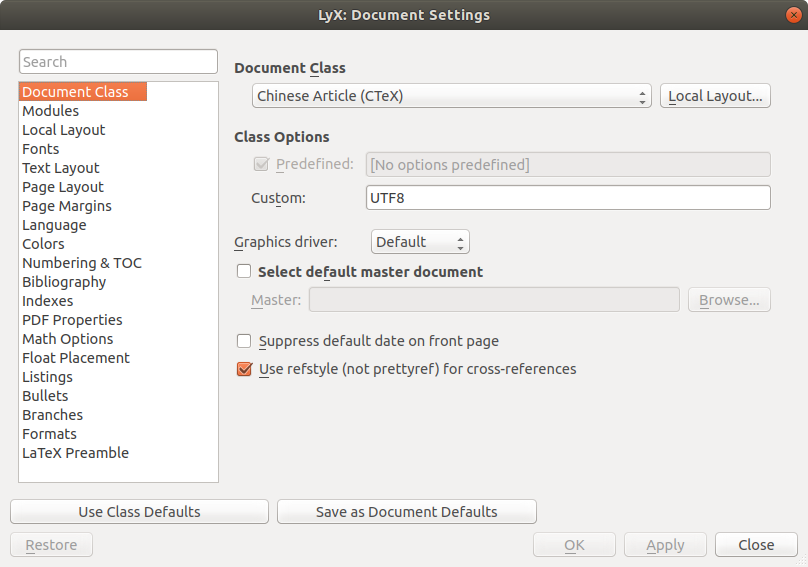The width and height of the screenshot is (808, 567).
Task: Open the Document Class dropdown
Action: (x=451, y=96)
